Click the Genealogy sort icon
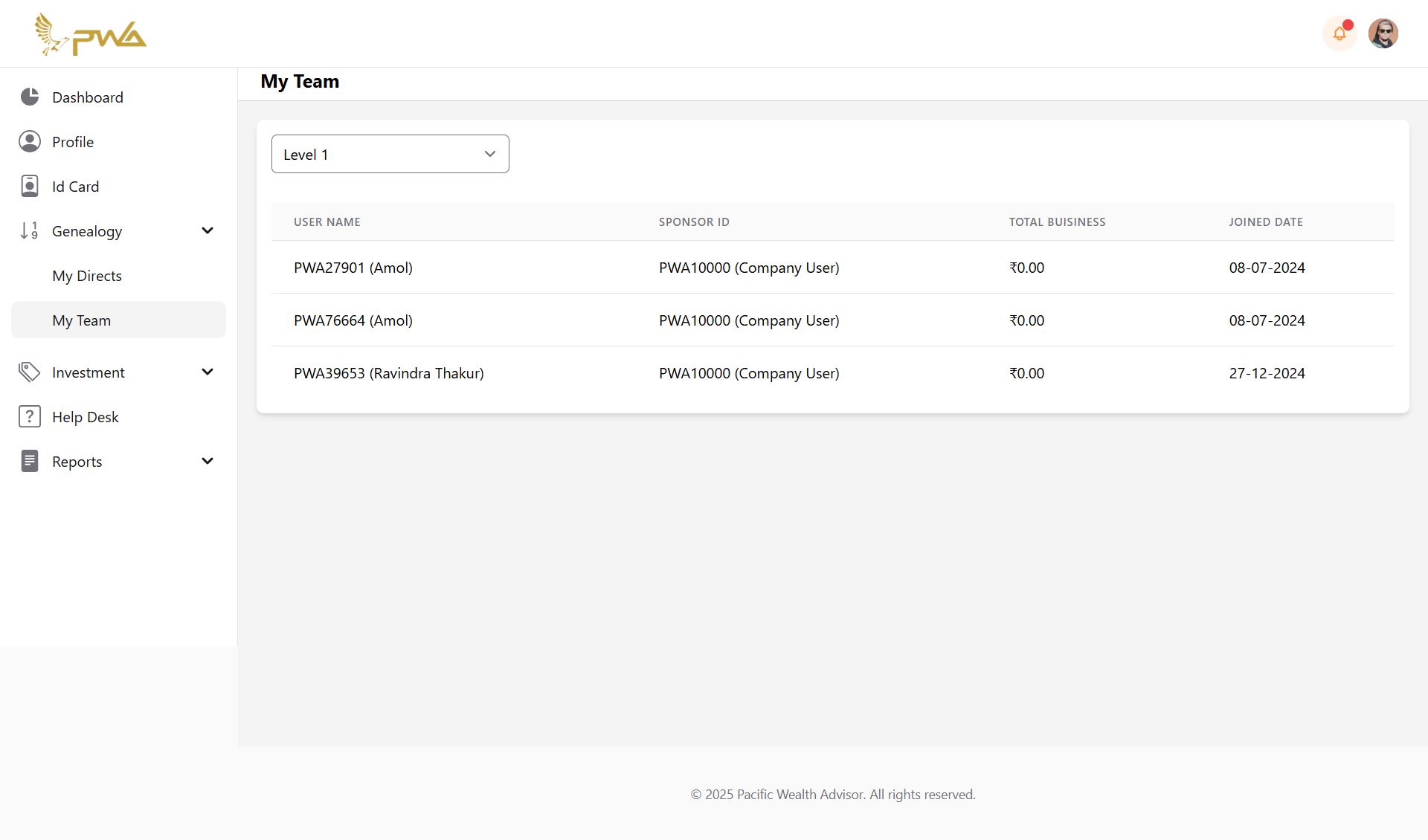 tap(30, 231)
